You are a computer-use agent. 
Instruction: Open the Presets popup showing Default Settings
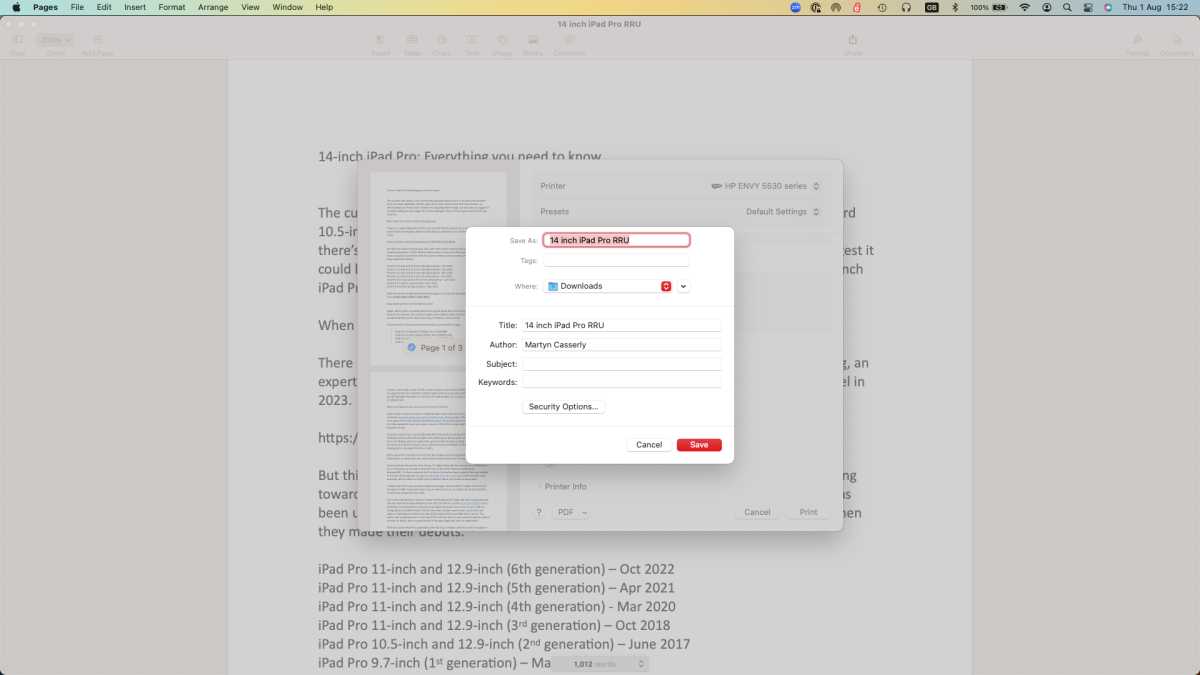click(x=783, y=212)
